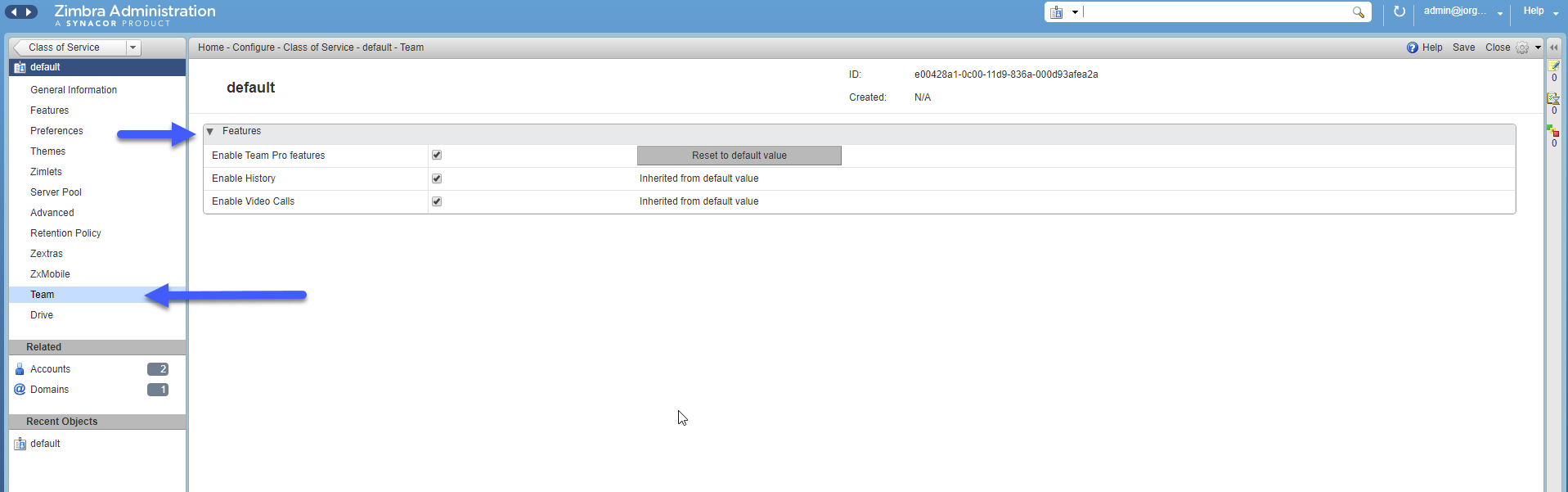Image resolution: width=1568 pixels, height=492 pixels.
Task: Open the Features section in the sidebar
Action: (49, 111)
